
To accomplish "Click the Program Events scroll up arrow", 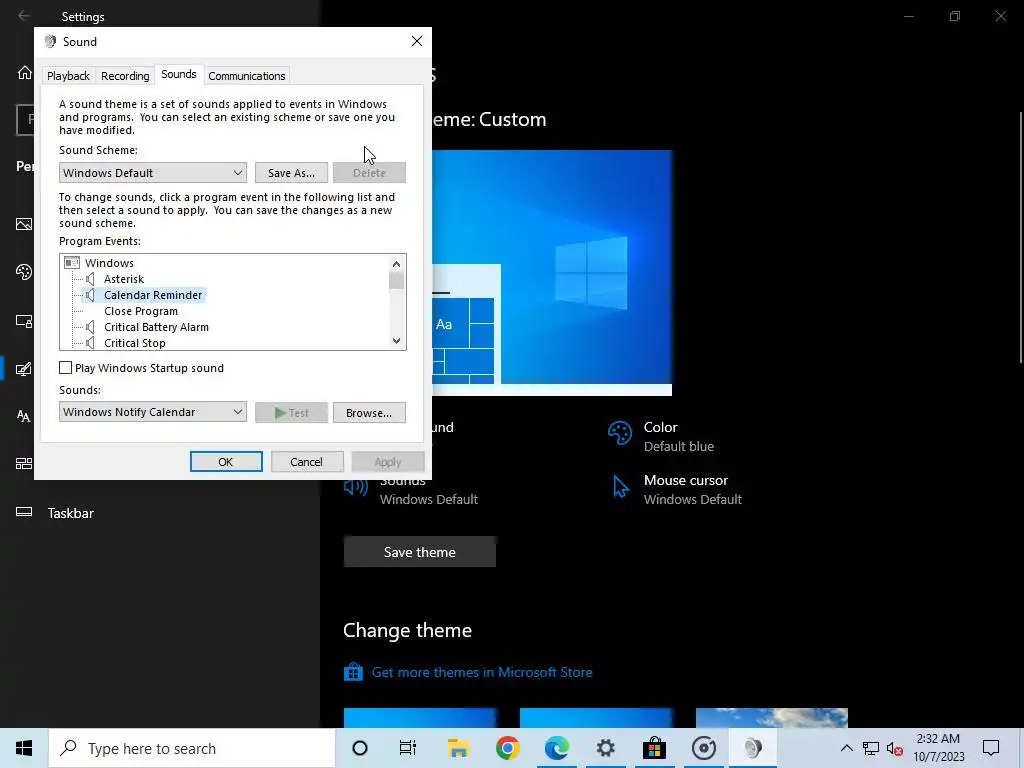I will pyautogui.click(x=396, y=264).
